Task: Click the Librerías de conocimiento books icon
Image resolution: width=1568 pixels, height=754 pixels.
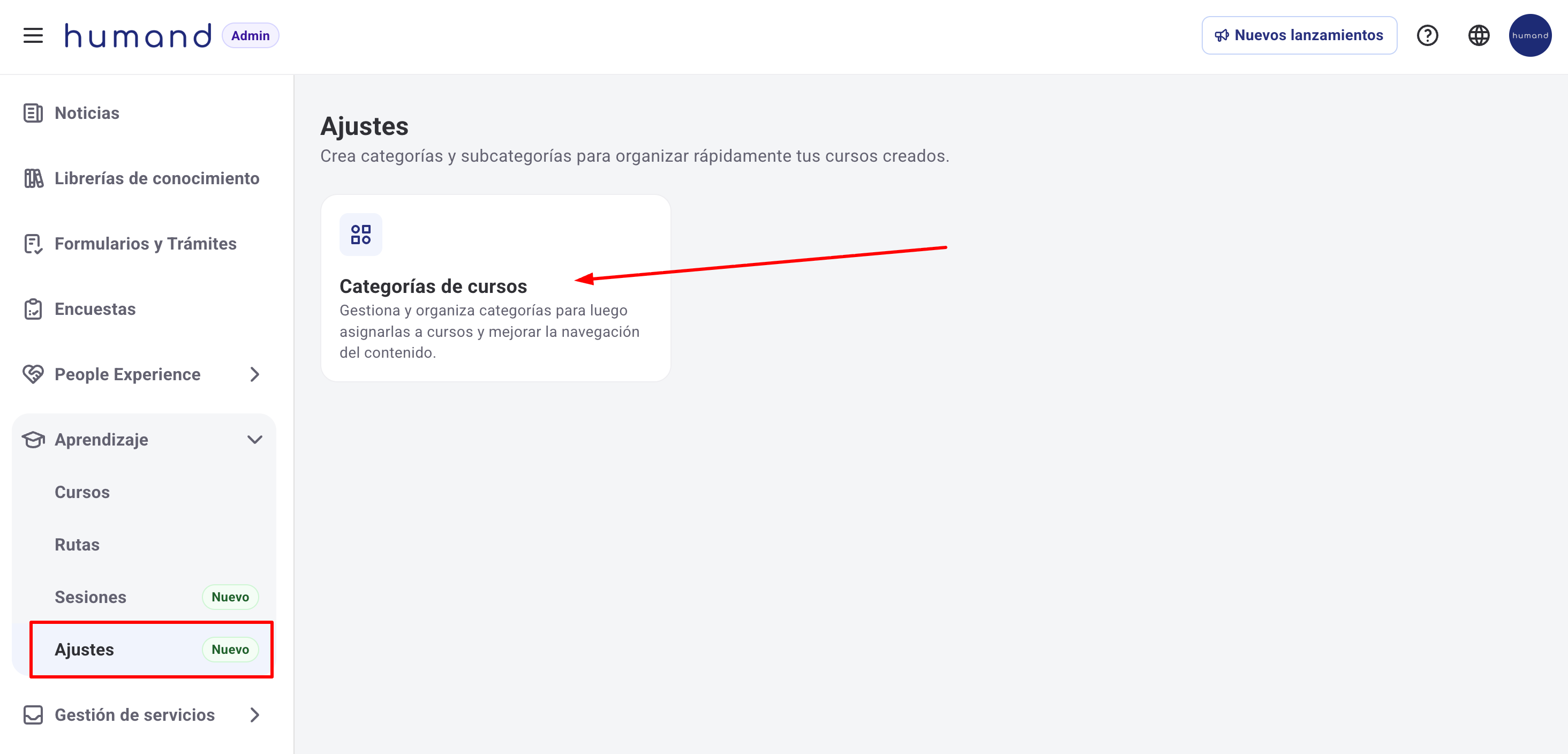Action: pyautogui.click(x=33, y=178)
